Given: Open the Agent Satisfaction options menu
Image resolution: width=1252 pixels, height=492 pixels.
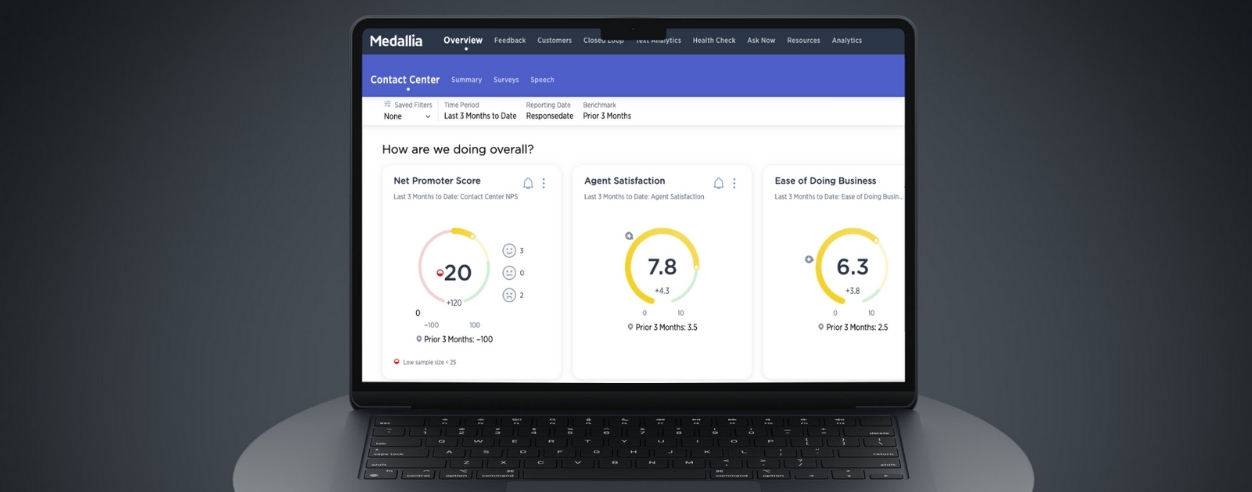Looking at the screenshot, I should 734,183.
